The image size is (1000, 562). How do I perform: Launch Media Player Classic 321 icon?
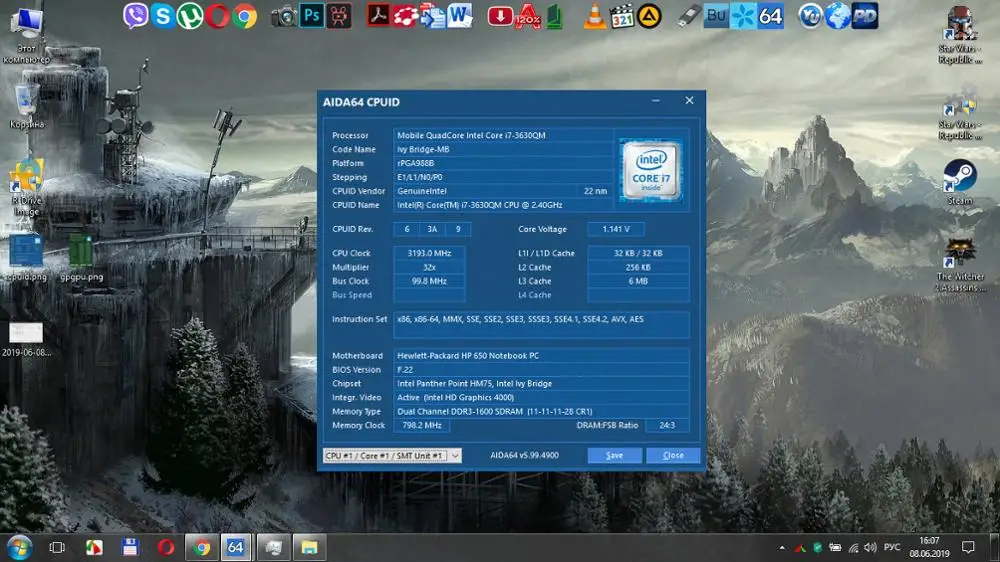click(622, 16)
